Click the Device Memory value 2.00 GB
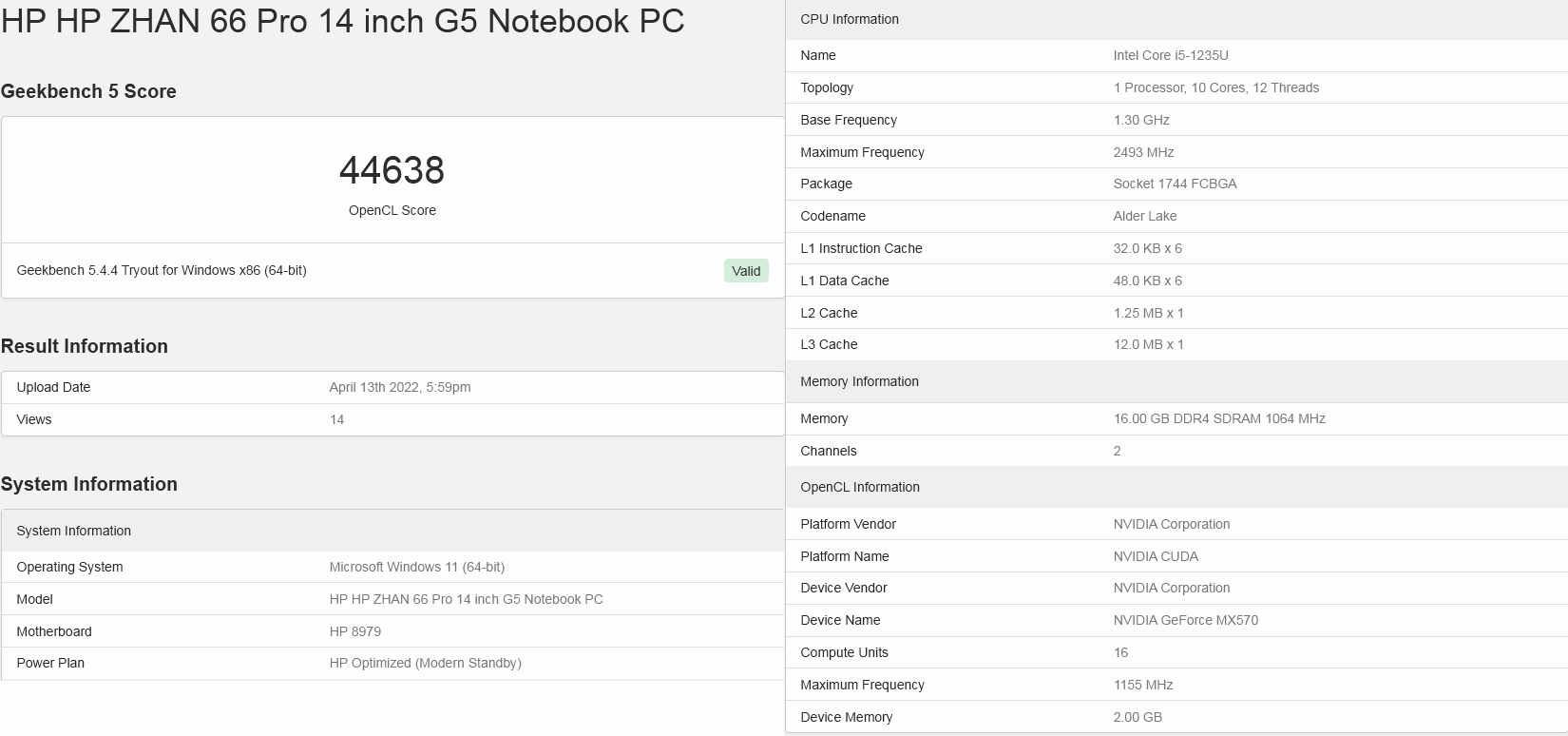1568x736 pixels. click(1138, 717)
